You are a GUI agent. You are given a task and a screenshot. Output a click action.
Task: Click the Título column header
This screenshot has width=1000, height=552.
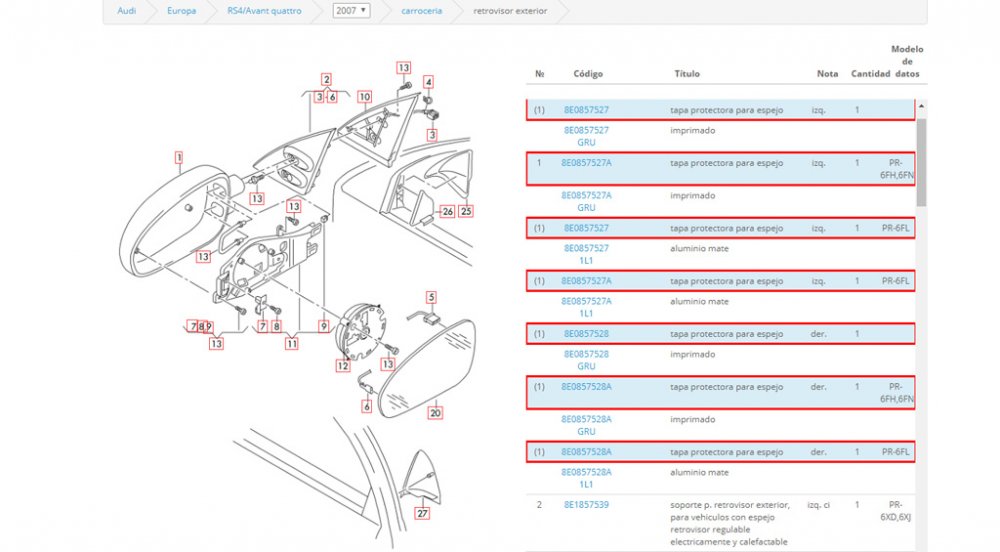pos(687,73)
